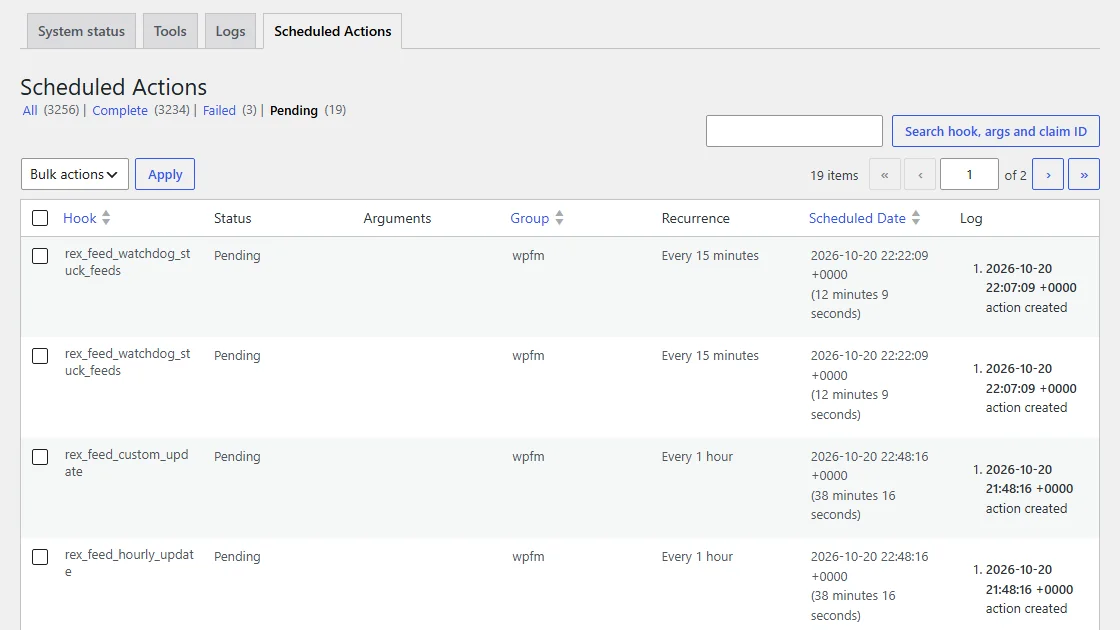Check the rex_feed_custom_update row checkbox

click(40, 456)
